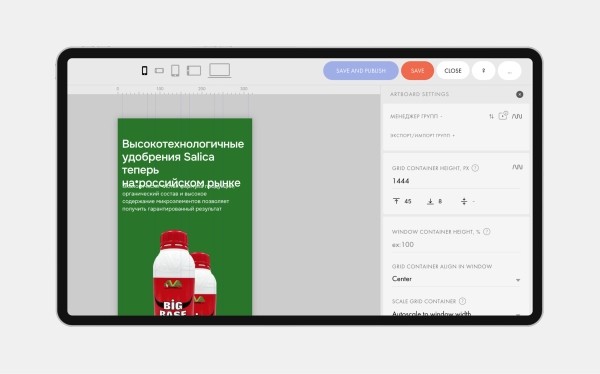
Task: Open help for Scale Grid Container
Action: click(x=462, y=301)
